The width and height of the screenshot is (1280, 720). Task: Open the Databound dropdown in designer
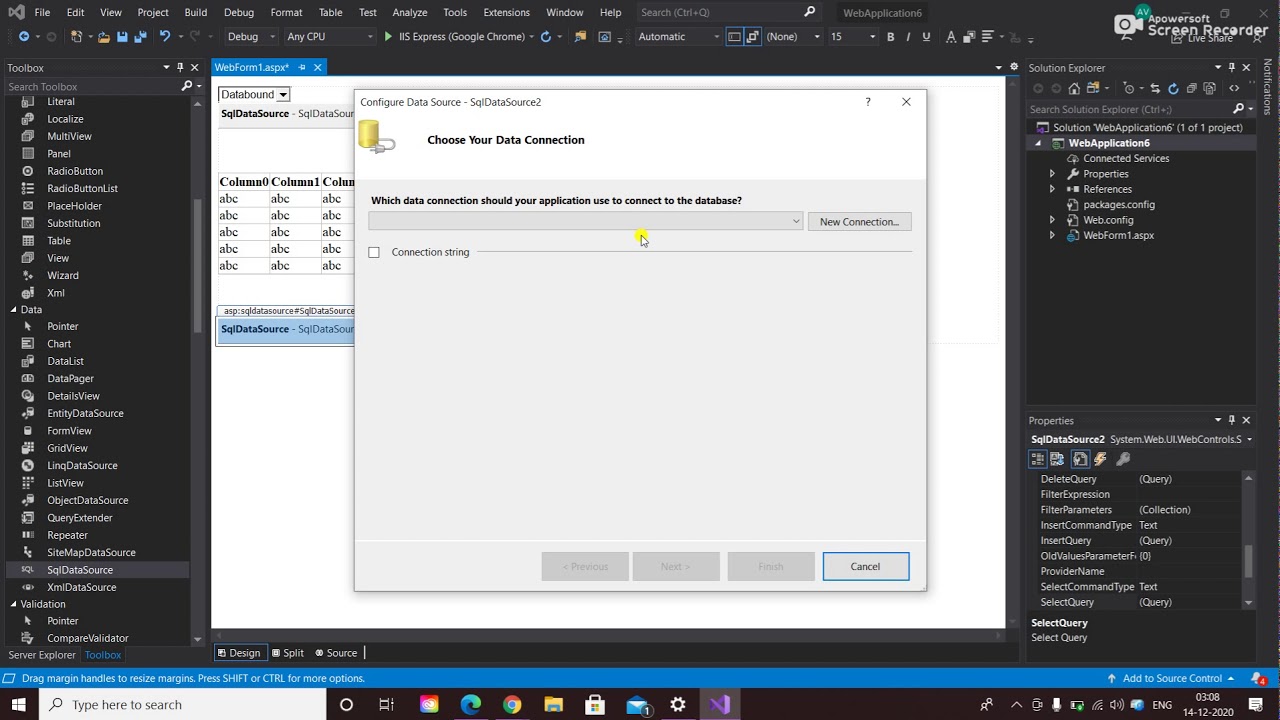283,95
